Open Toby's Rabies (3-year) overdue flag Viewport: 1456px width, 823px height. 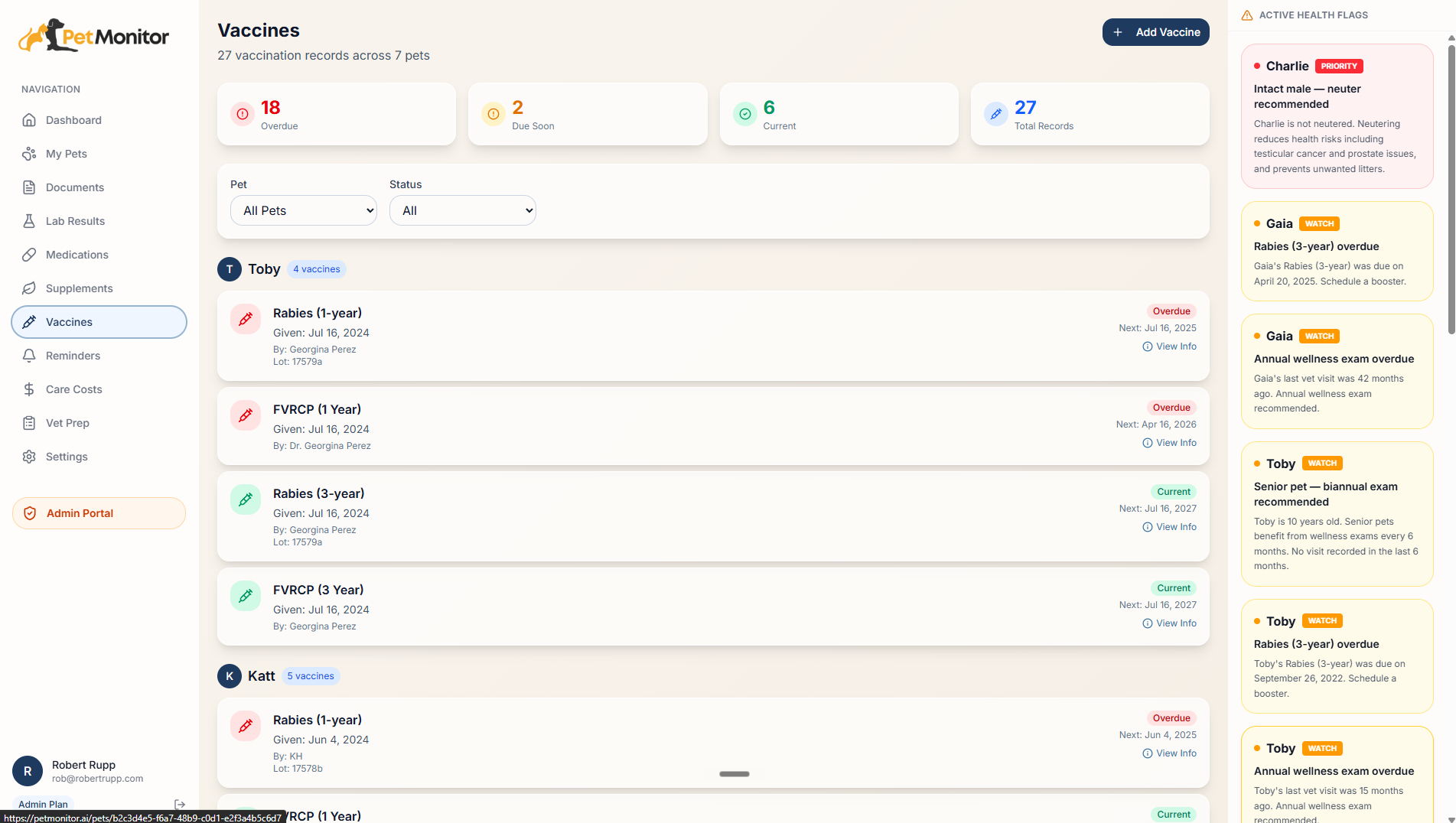pos(1337,656)
